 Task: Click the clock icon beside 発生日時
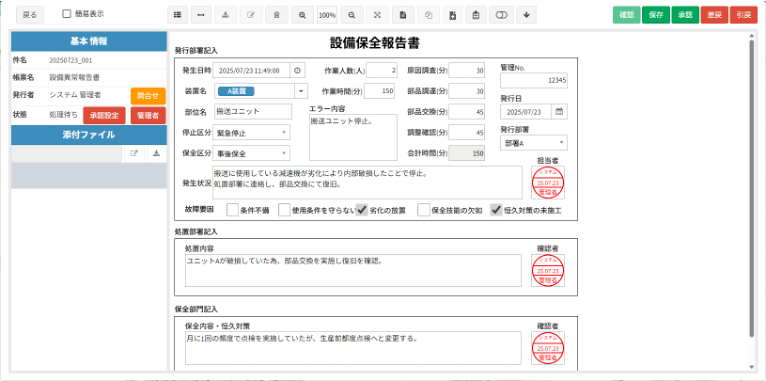coord(298,70)
